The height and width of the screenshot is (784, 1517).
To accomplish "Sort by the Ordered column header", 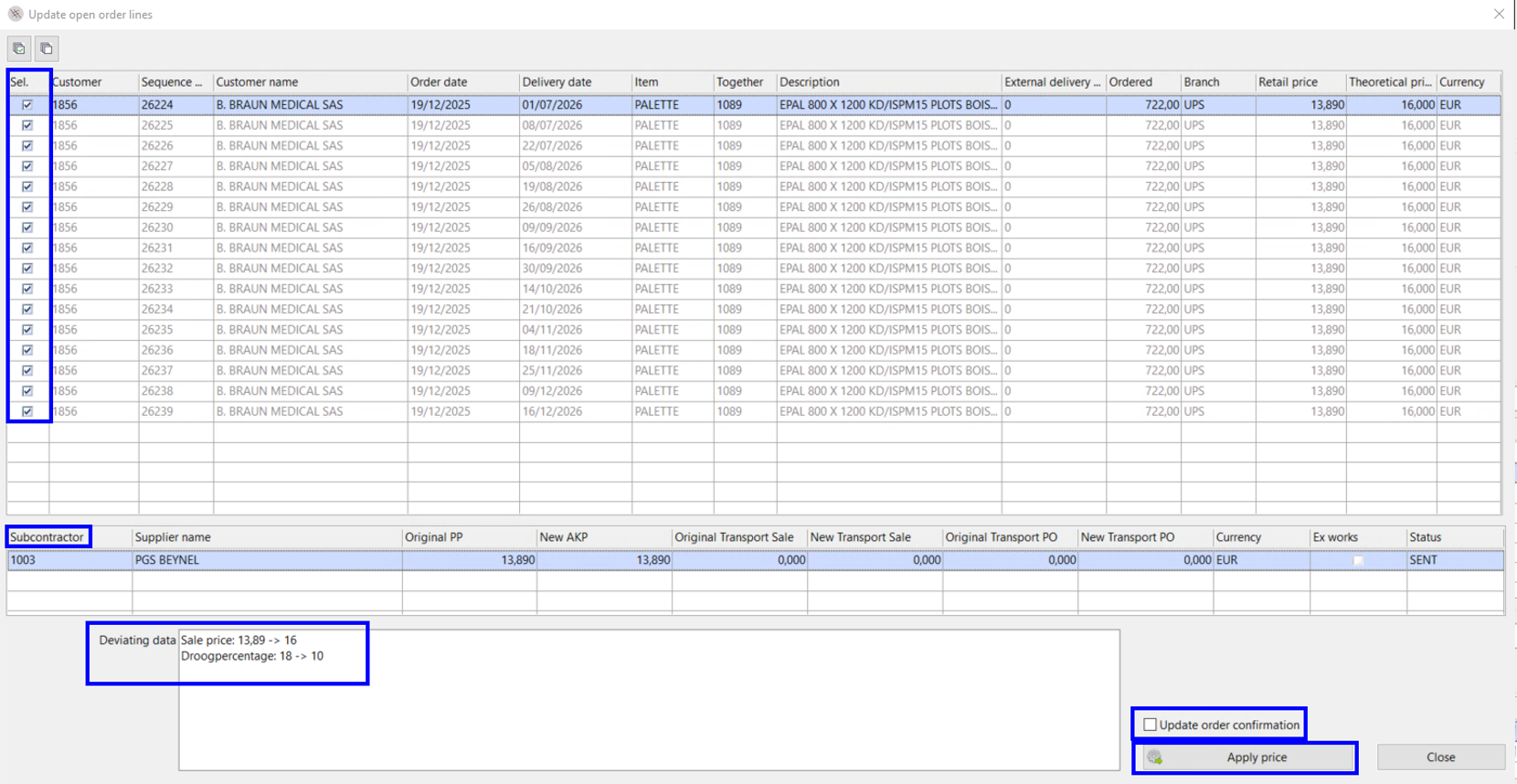I will coord(1143,82).
